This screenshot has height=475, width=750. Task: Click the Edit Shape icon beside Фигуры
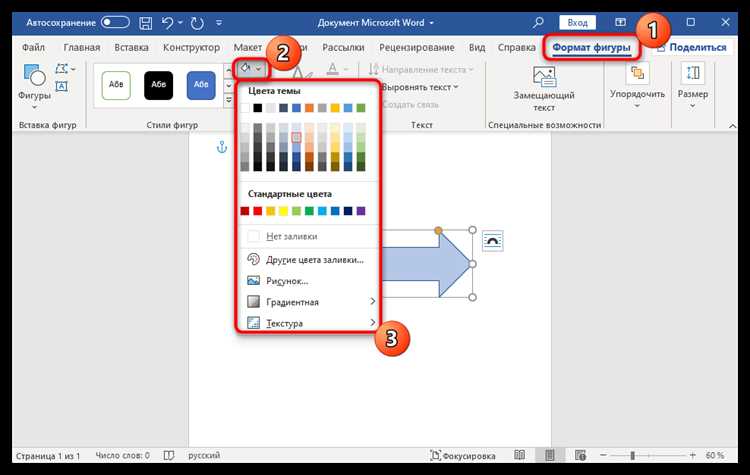[x=63, y=69]
